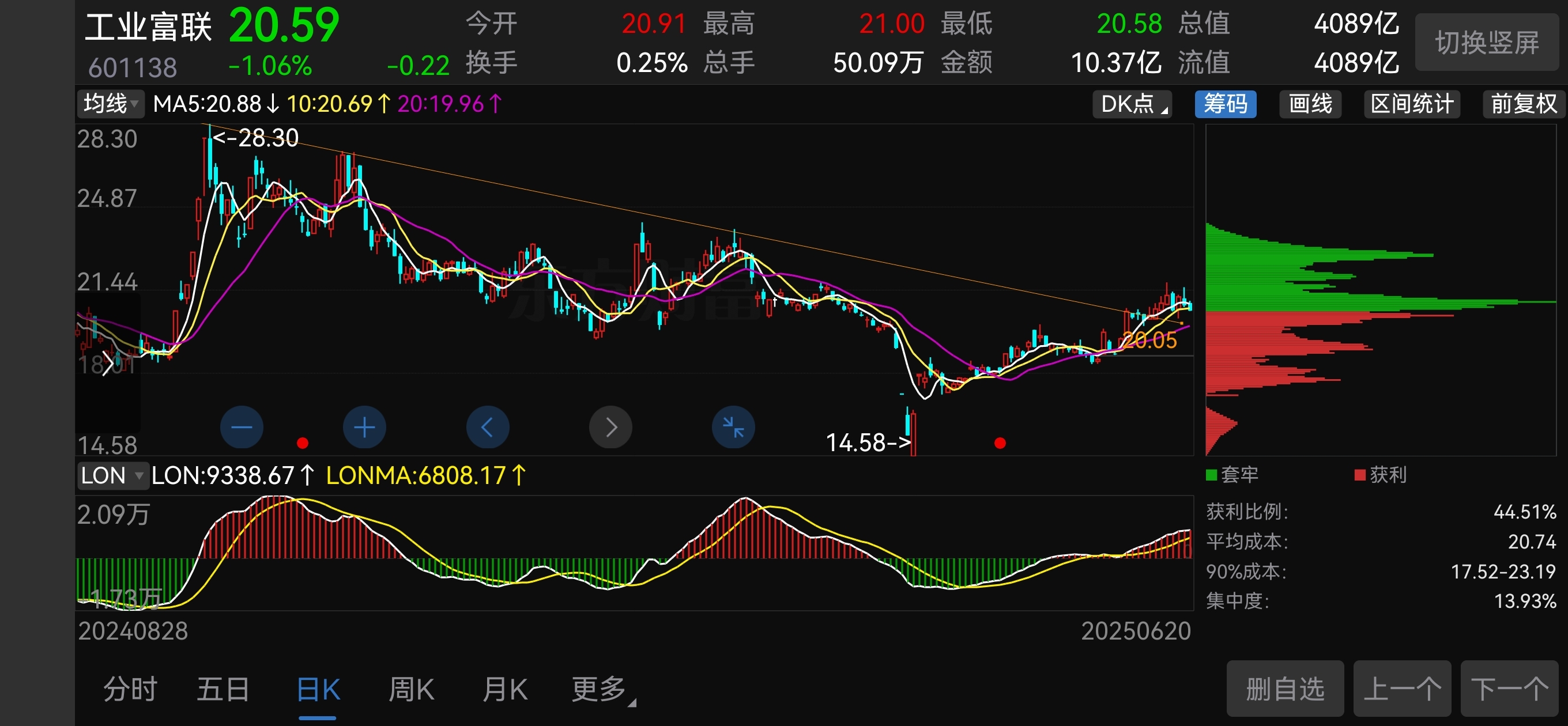Tap the 今开 opening price 20.91
Image resolution: width=1568 pixels, height=726 pixels.
(x=654, y=24)
